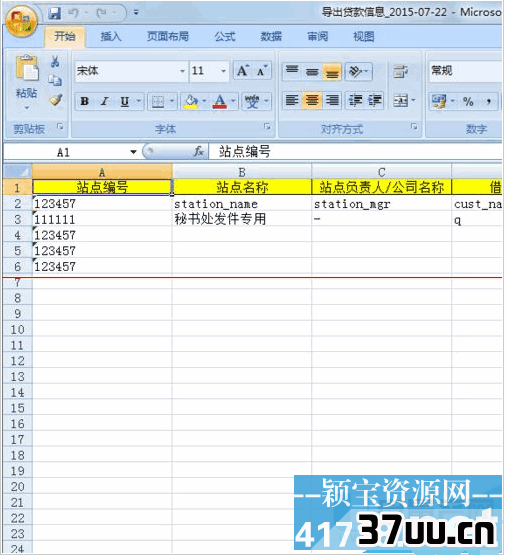This screenshot has height=555, width=507.
Task: Open the font color red A swatch
Action: coord(220,101)
